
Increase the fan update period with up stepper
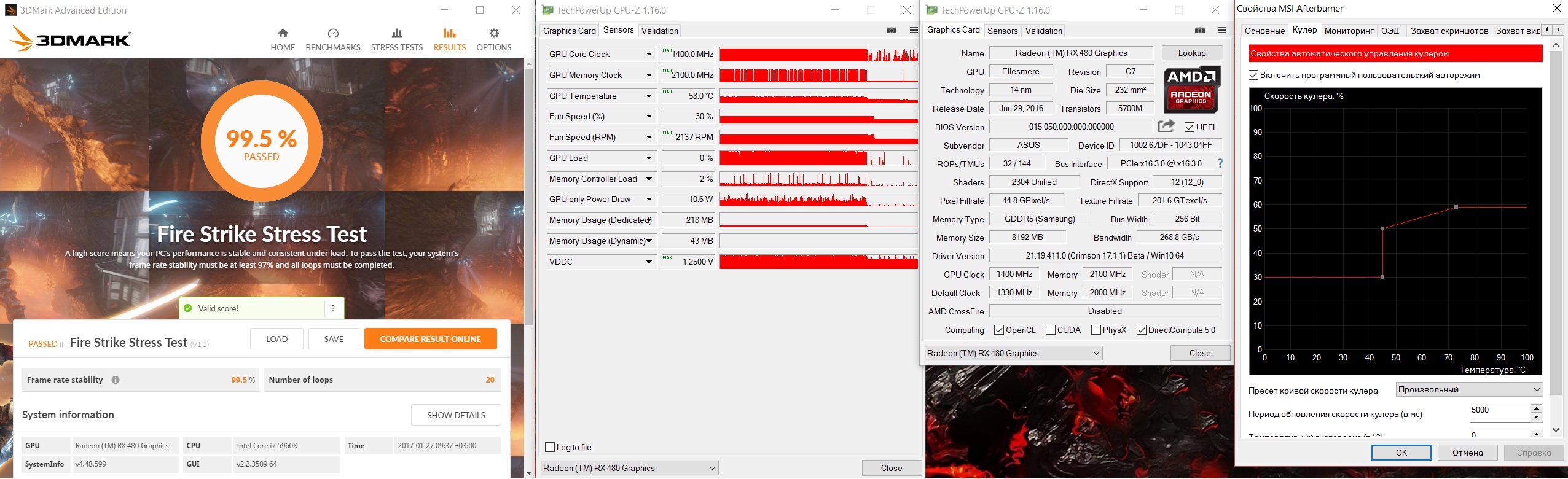click(x=1536, y=408)
